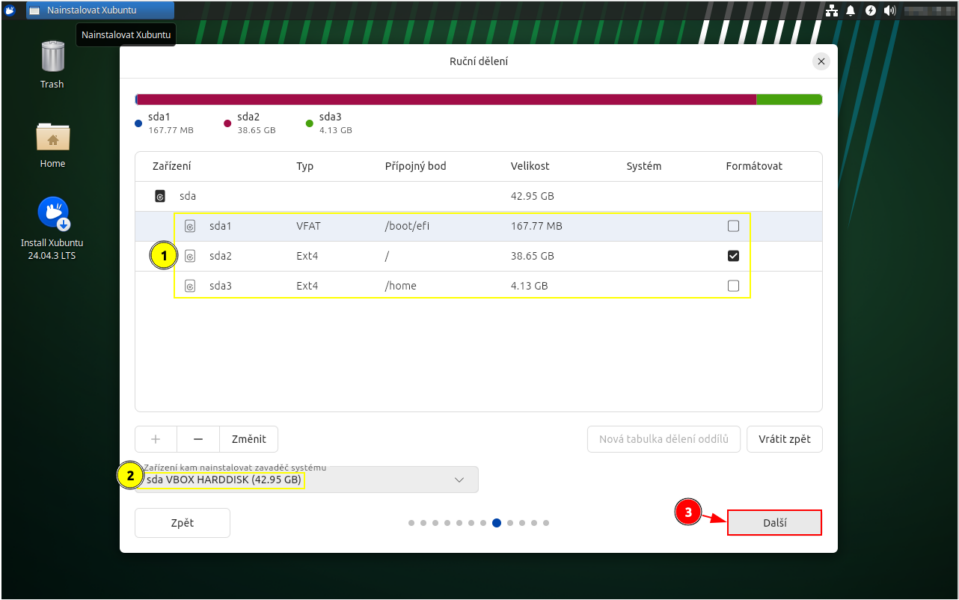Click the plus icon to add a partition
The width and height of the screenshot is (959, 600).
pos(156,439)
